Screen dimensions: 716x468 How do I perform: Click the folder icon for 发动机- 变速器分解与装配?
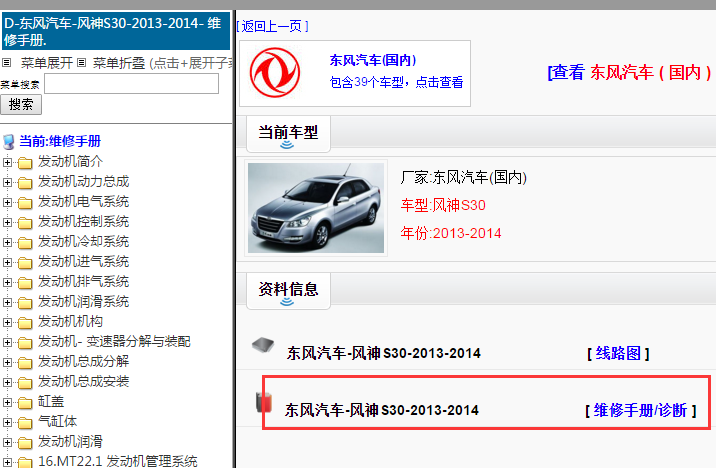pos(25,343)
